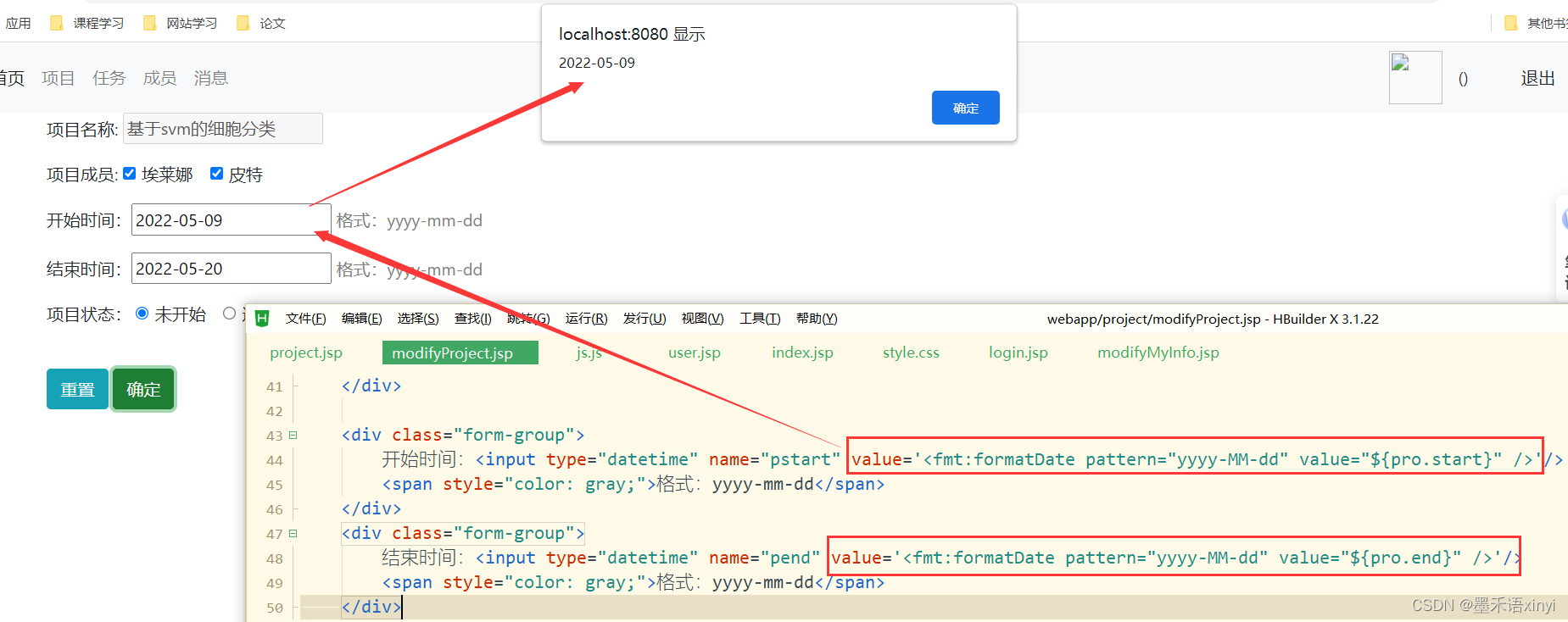The height and width of the screenshot is (622, 1568).
Task: Click the 结束时间 date input field
Action: [232, 269]
